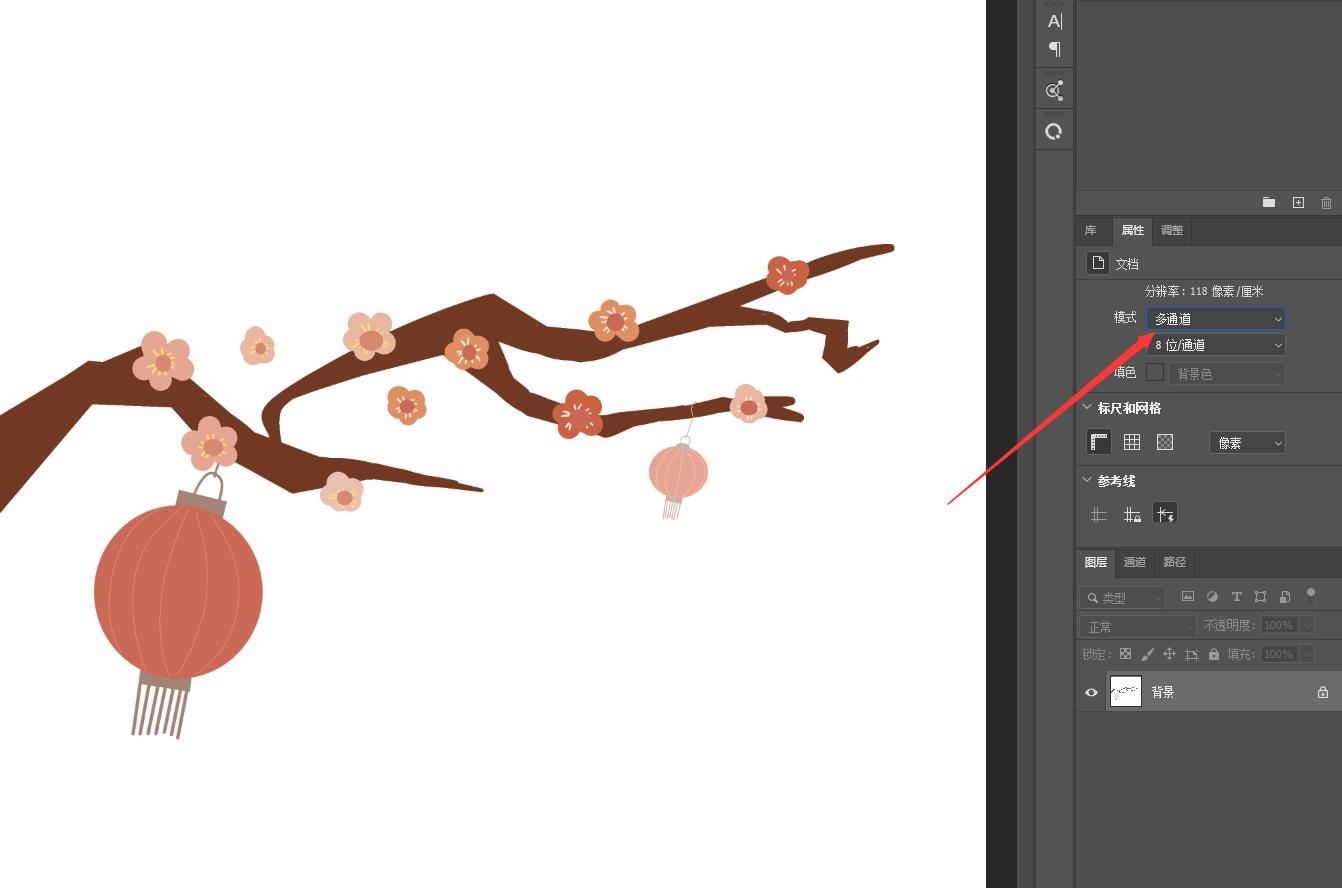1342x888 pixels.
Task: Click the 填充 100% value field
Action: [x=1278, y=654]
